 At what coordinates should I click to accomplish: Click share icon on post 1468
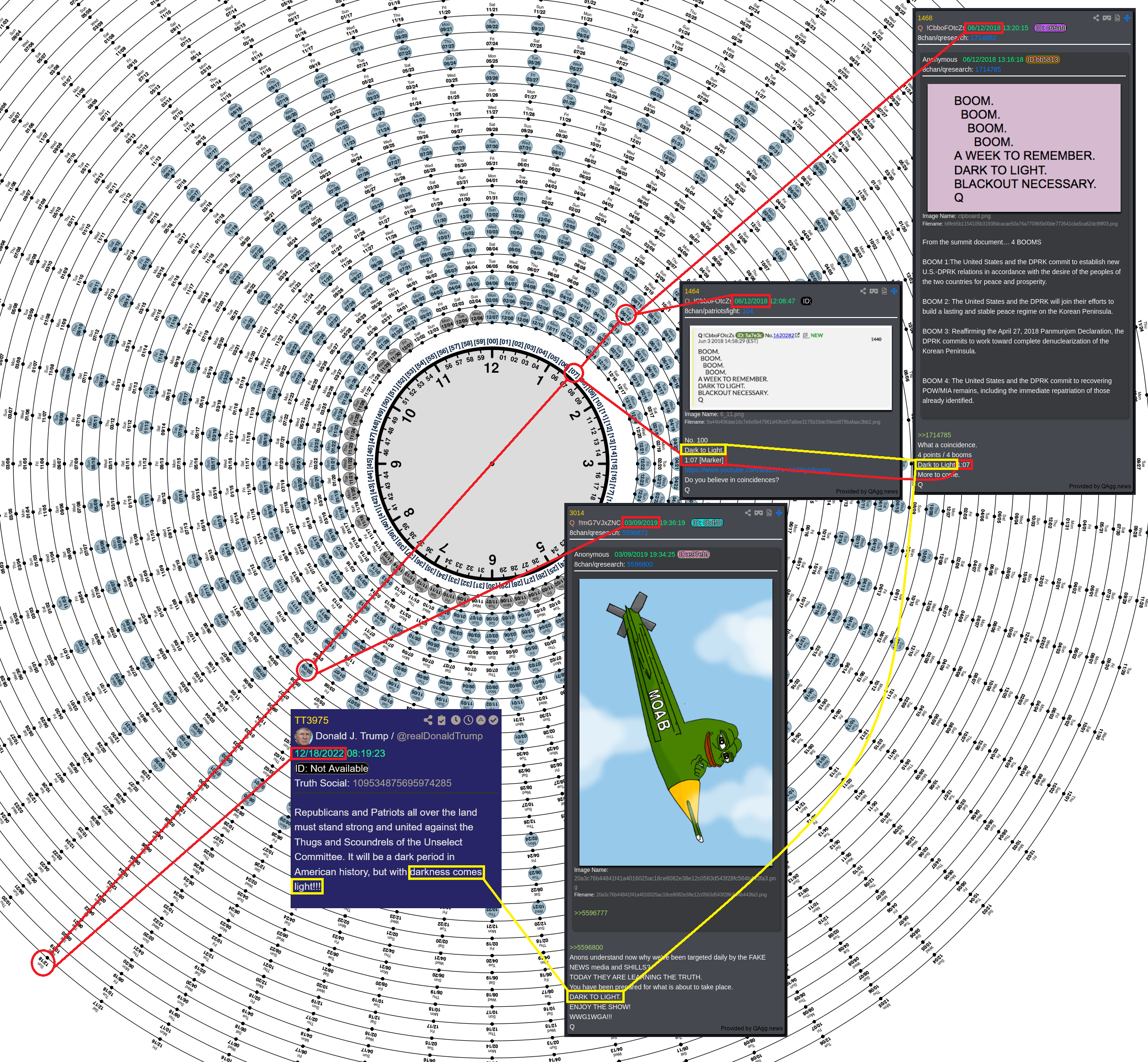[1096, 18]
